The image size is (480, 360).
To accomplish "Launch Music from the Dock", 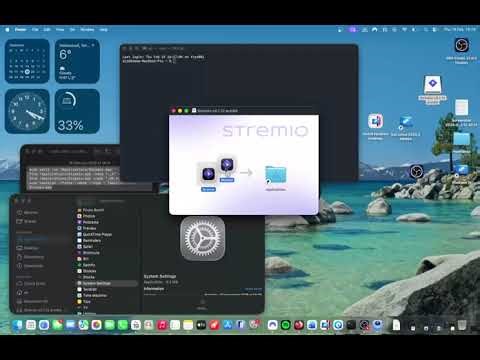I will (162, 325).
